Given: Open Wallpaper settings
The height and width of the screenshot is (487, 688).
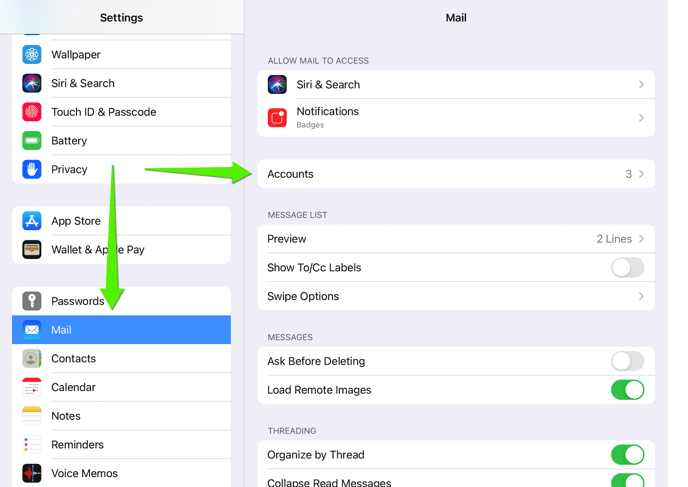Looking at the screenshot, I should (122, 54).
